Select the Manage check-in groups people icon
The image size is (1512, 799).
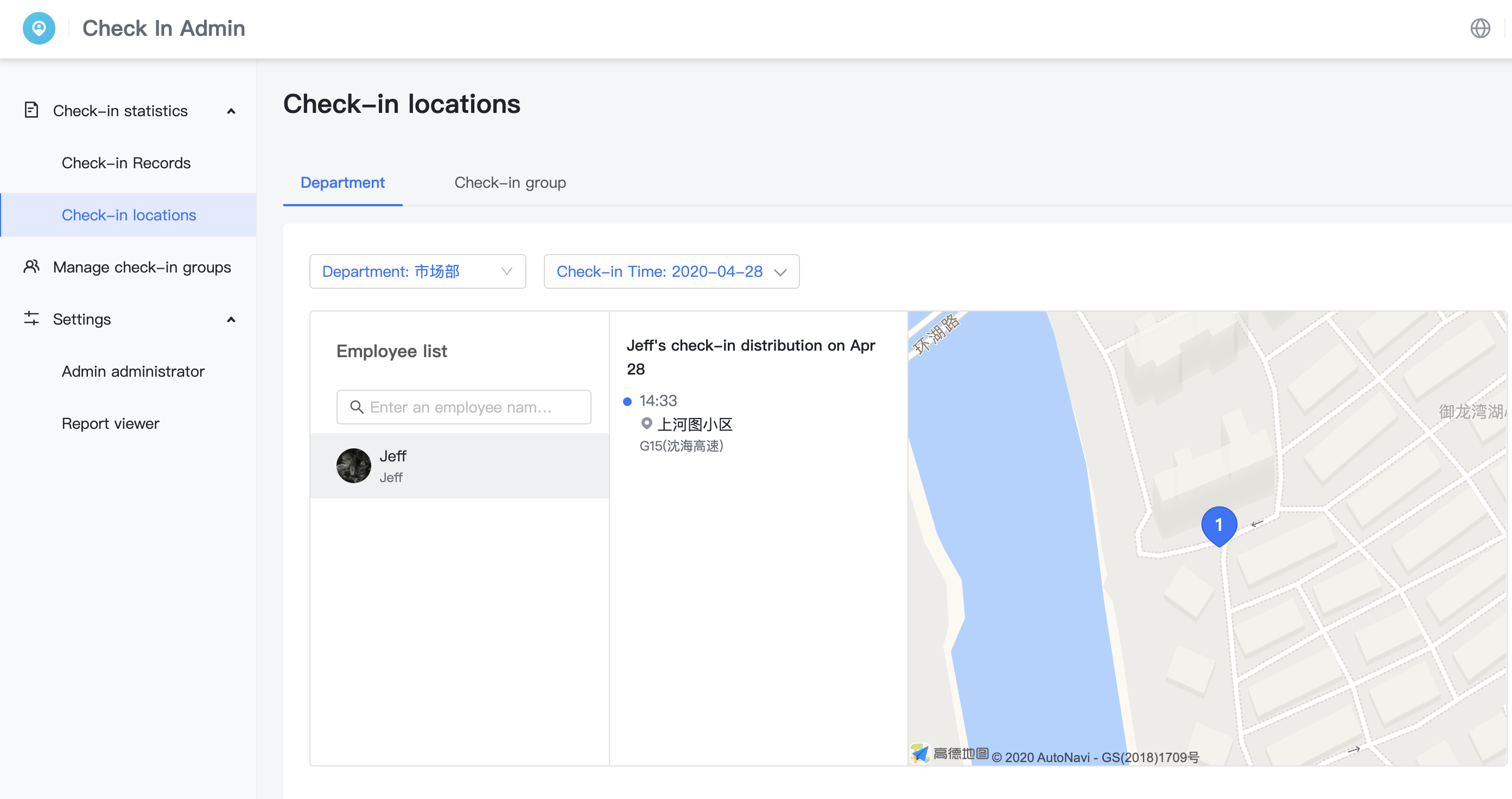click(x=31, y=267)
